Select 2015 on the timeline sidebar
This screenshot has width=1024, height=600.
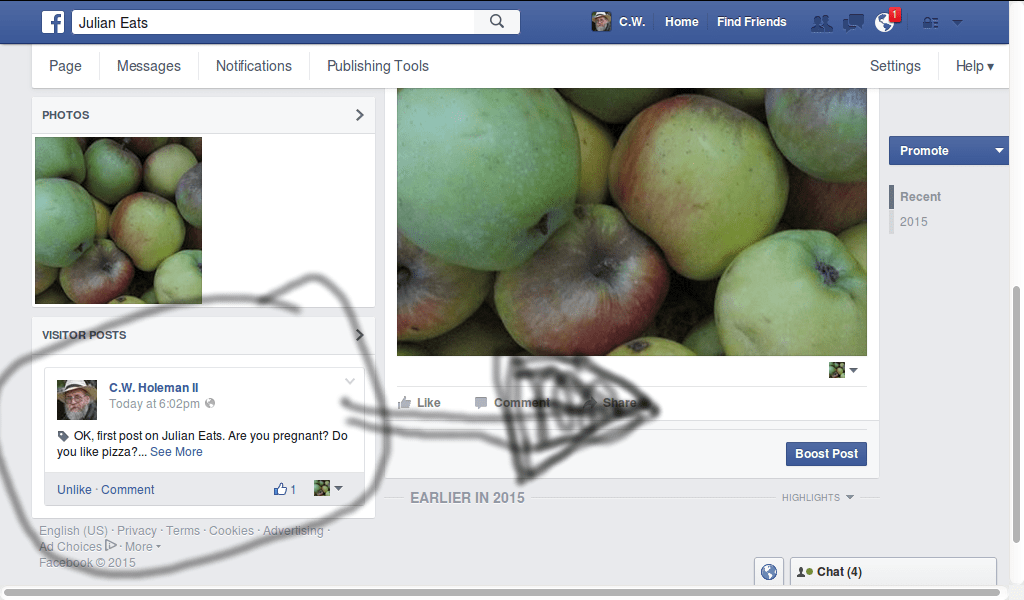913,221
